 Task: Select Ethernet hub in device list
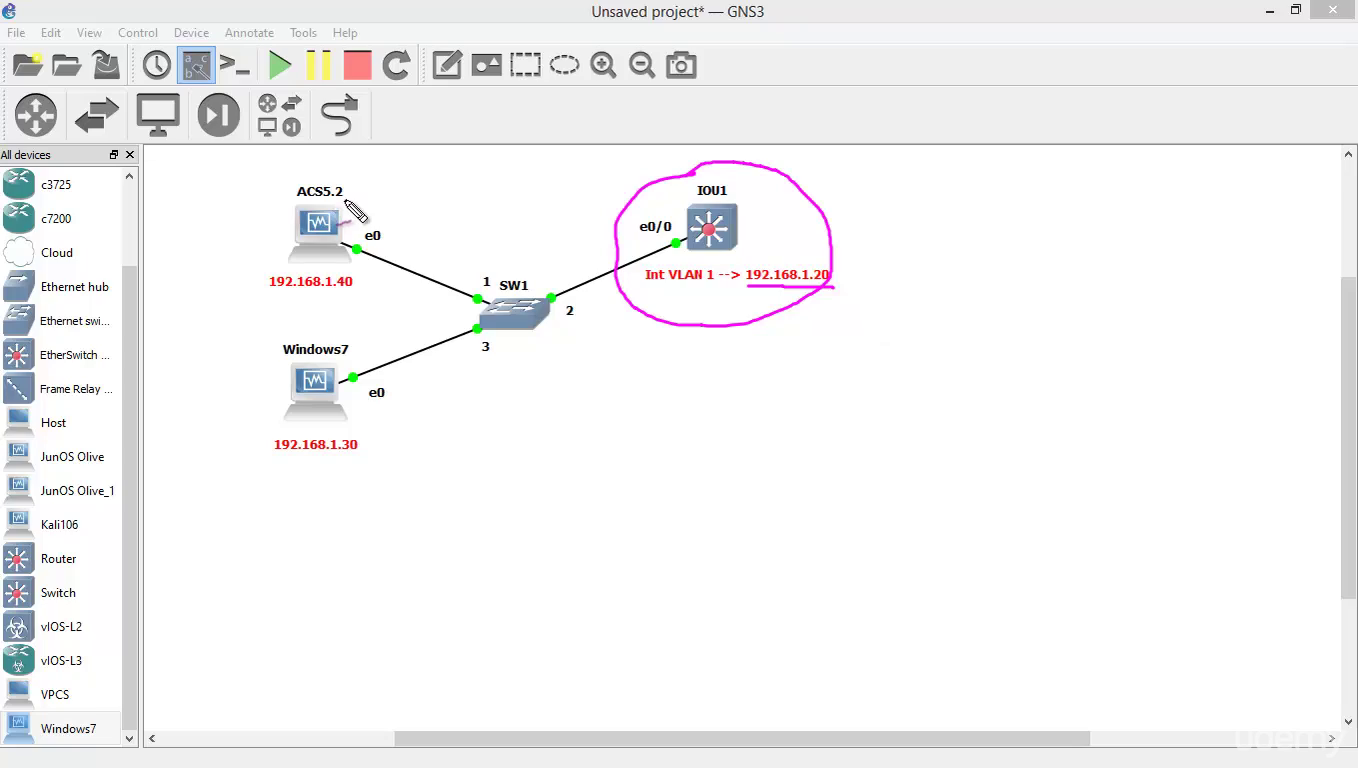[61, 286]
